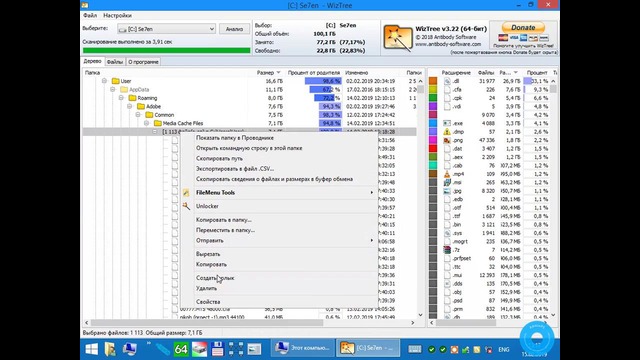Screen dimensions: 640x360
Task: Click the Media Cache Files folder icon
Action: point(158,123)
